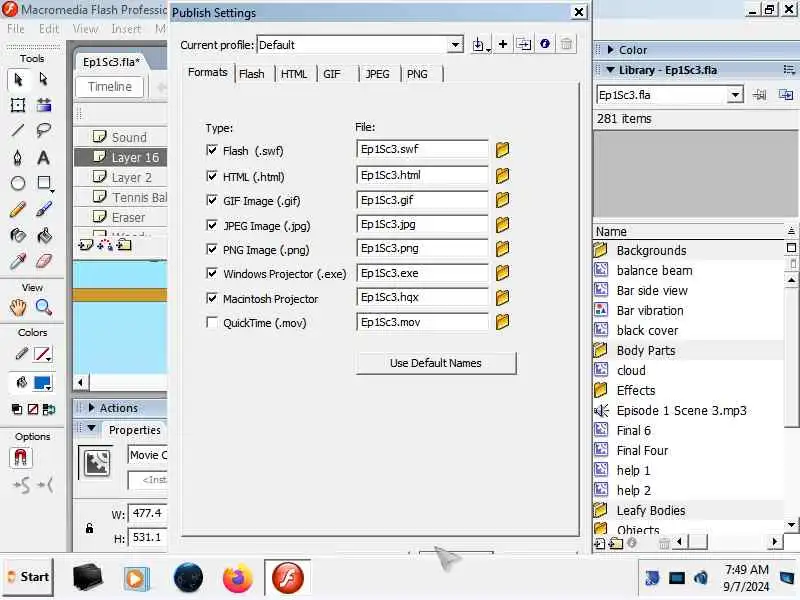The height and width of the screenshot is (600, 800).
Task: Click the Delete Profile trash icon
Action: click(x=566, y=44)
